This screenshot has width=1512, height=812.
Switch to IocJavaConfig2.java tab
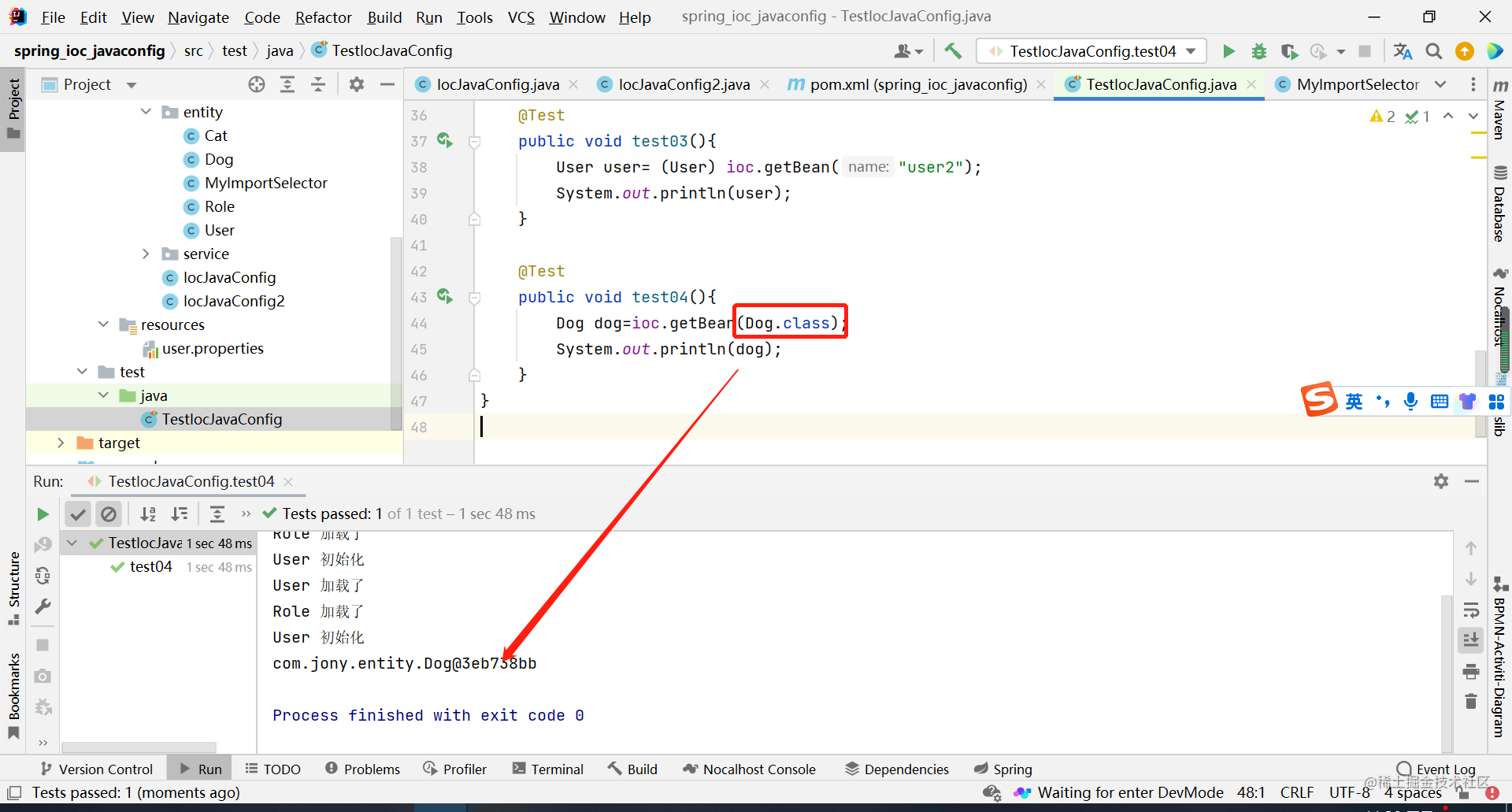coord(684,84)
